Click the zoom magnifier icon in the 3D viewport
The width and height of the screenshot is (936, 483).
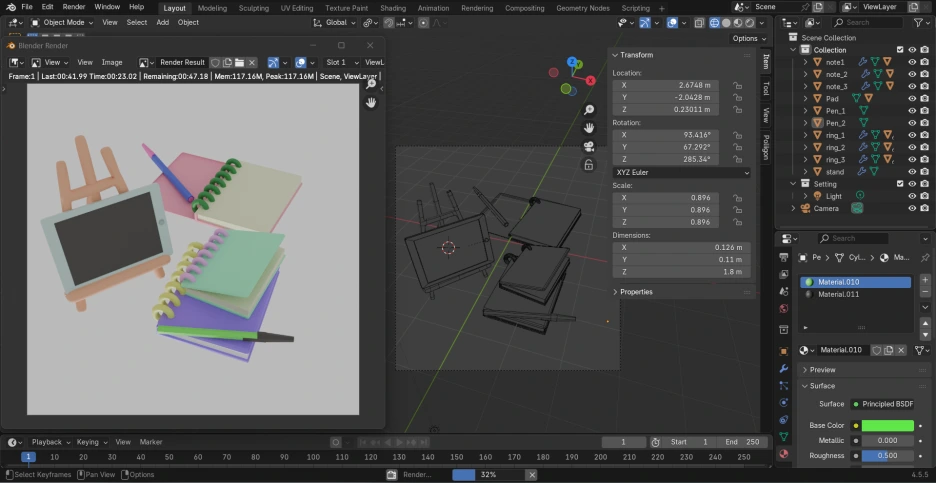(x=590, y=110)
